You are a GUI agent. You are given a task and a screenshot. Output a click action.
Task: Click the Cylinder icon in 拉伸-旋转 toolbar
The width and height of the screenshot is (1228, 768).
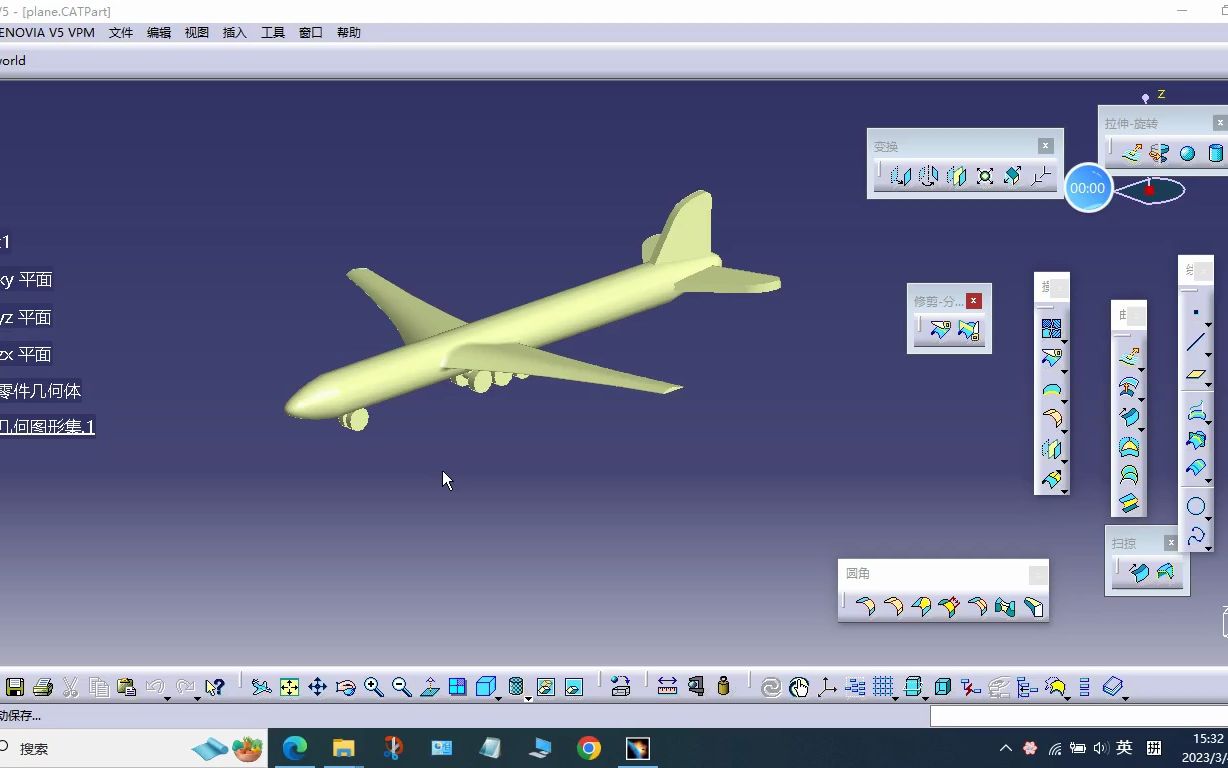[1215, 153]
